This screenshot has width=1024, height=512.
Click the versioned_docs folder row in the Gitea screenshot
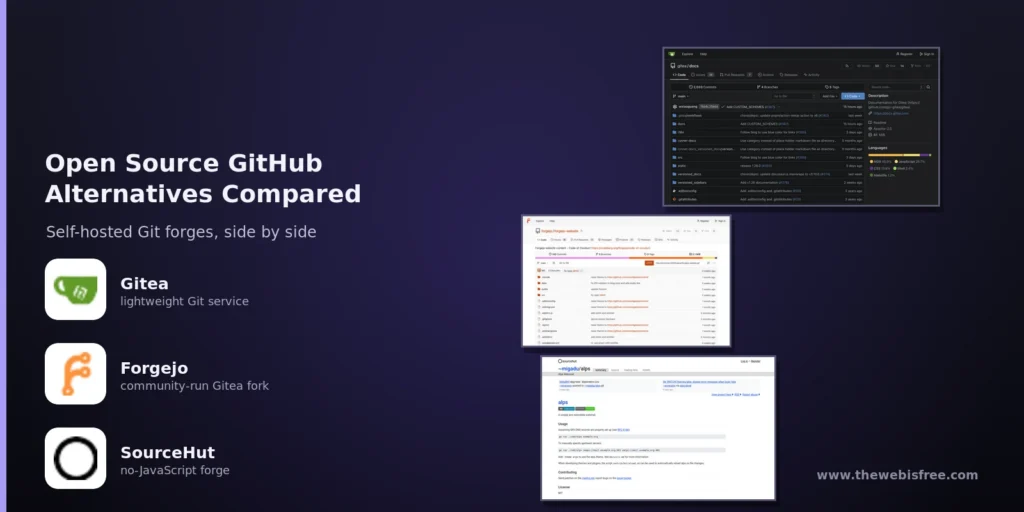pyautogui.click(x=767, y=174)
